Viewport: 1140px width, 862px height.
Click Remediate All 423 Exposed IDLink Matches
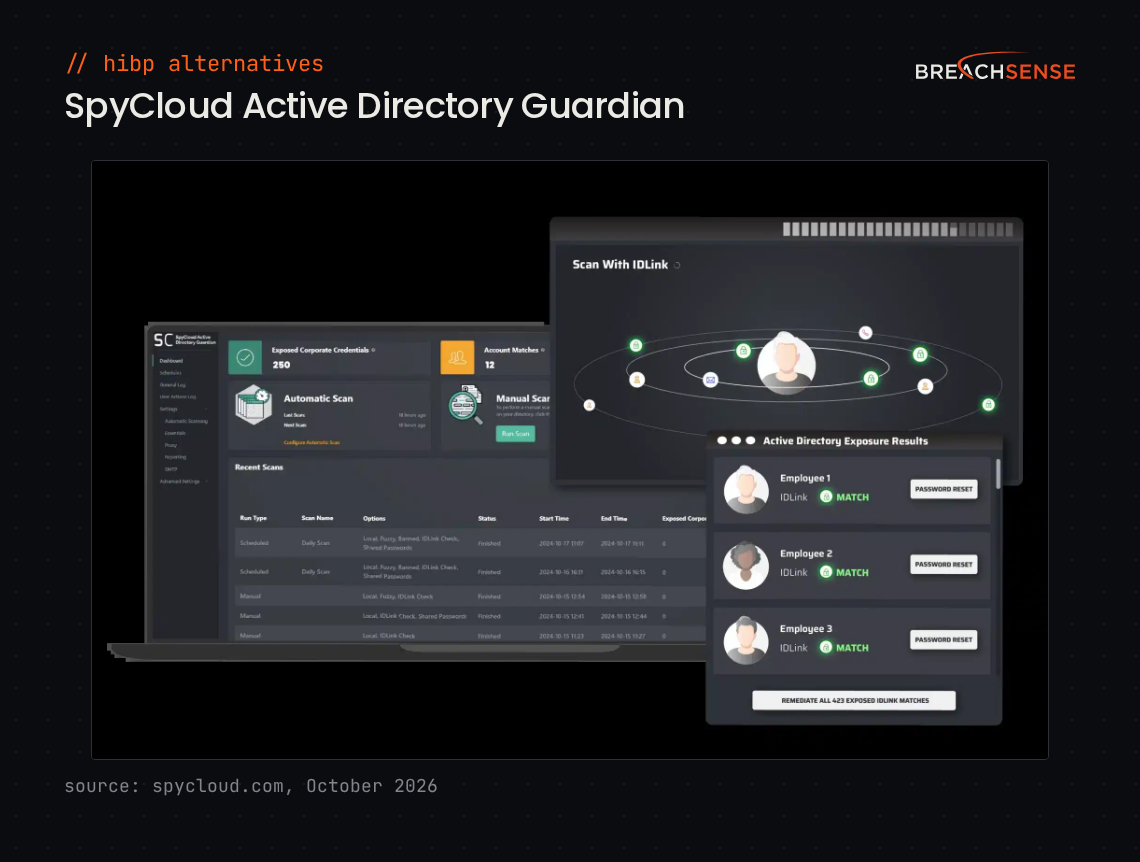coord(854,701)
